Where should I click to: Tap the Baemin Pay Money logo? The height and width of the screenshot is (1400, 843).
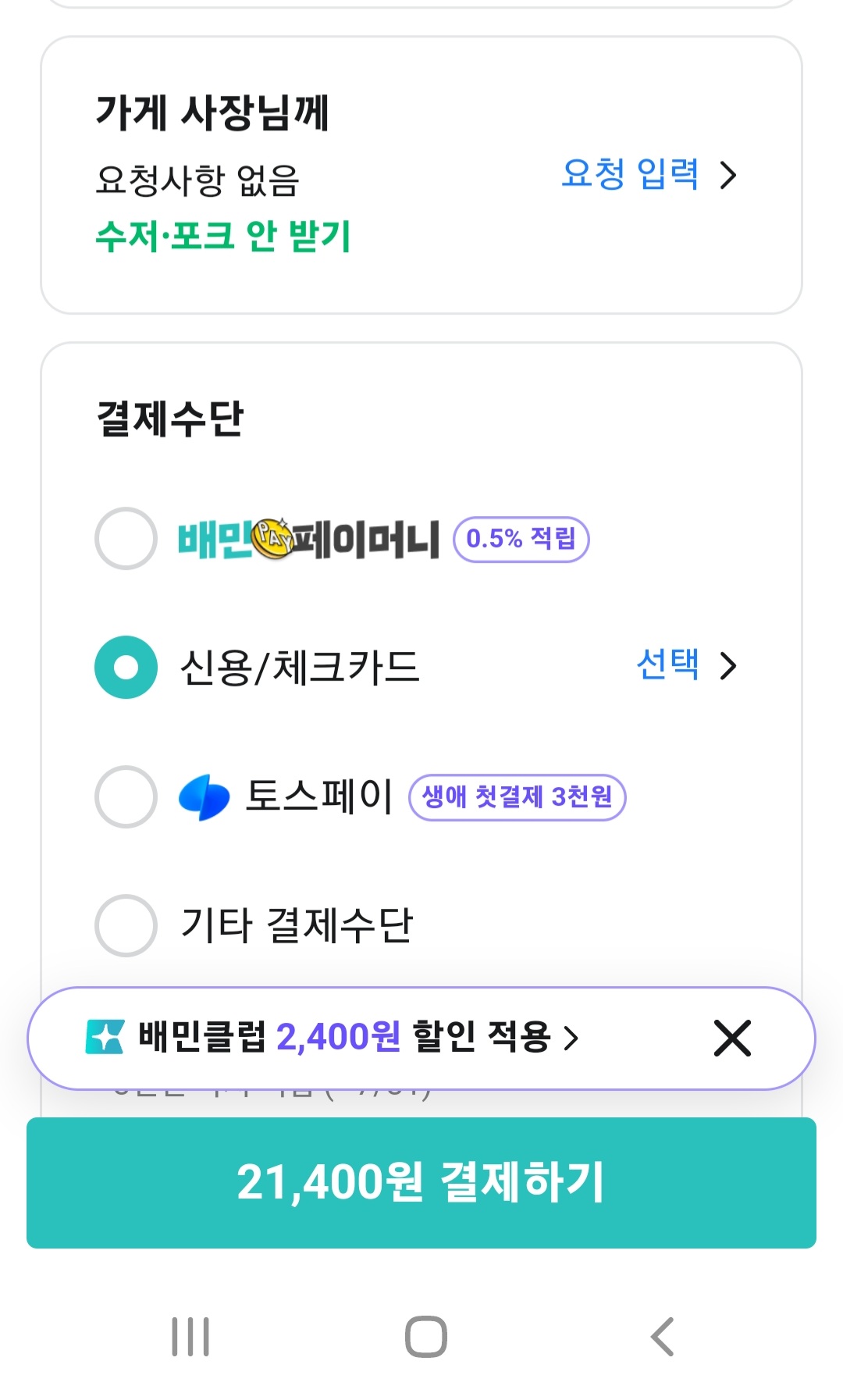(x=308, y=539)
